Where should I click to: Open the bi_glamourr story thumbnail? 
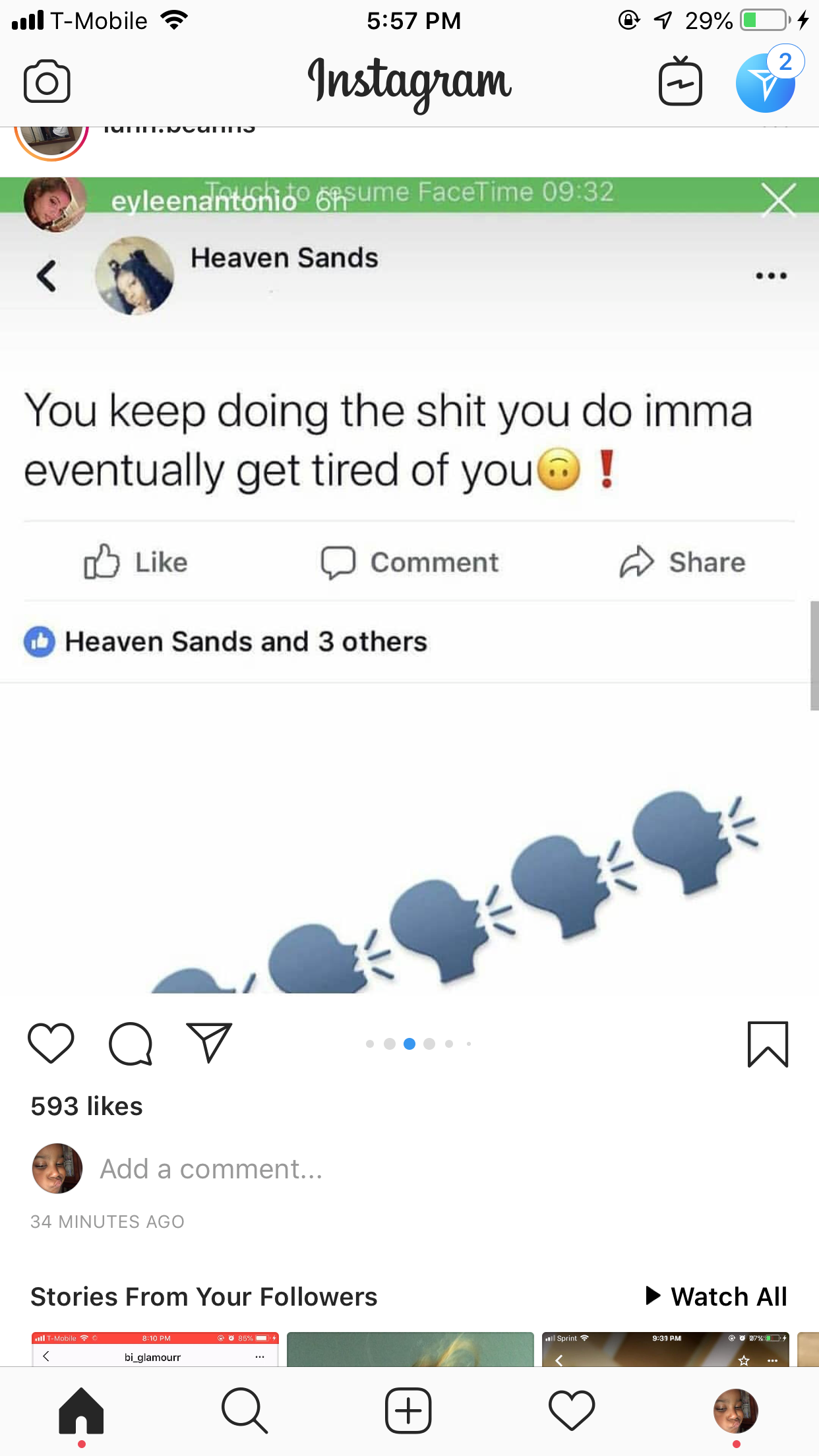(x=155, y=1349)
